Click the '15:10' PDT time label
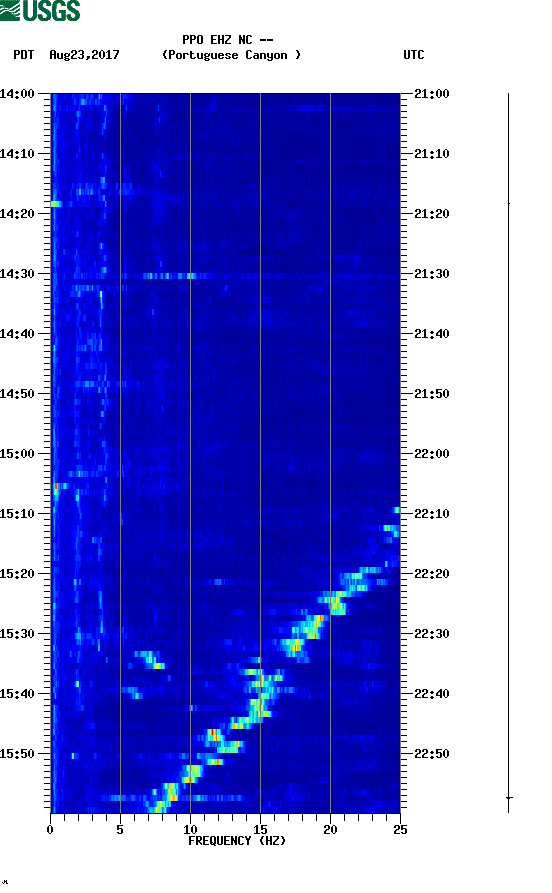552x893 pixels. 17,514
